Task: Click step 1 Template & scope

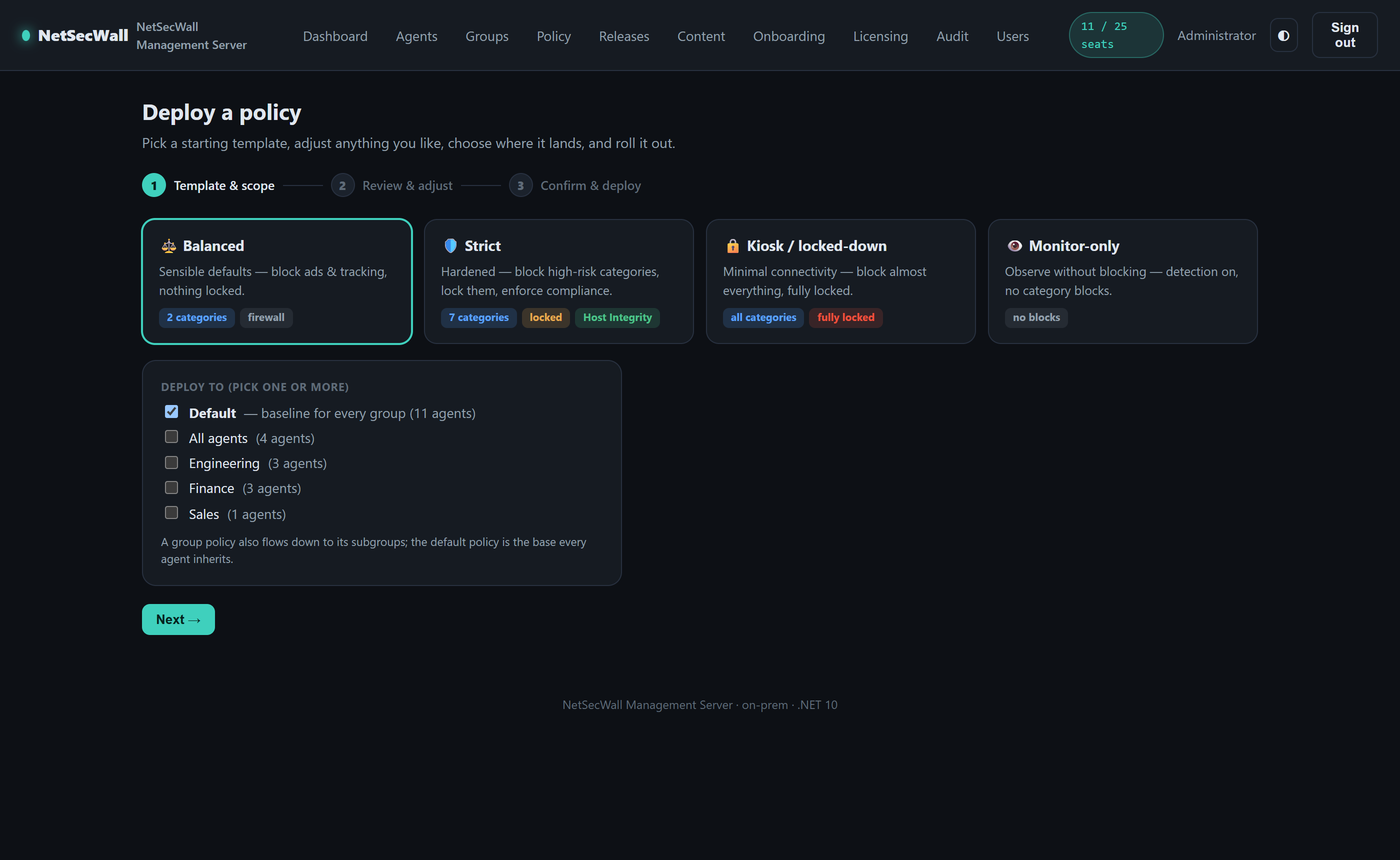Action: [x=208, y=185]
